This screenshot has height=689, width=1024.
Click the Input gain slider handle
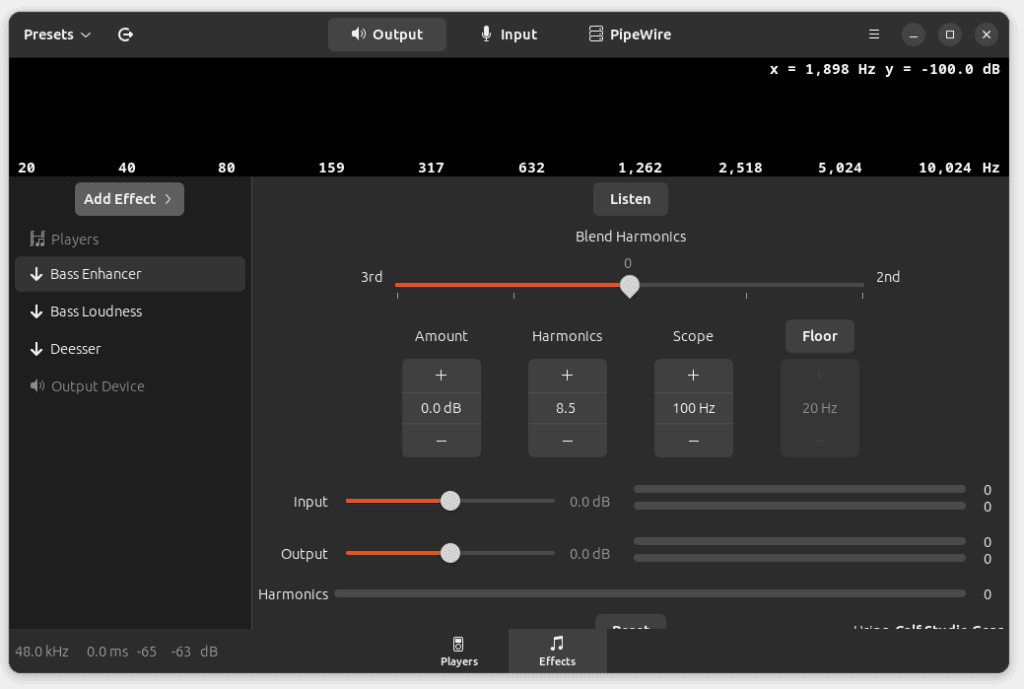coord(450,502)
